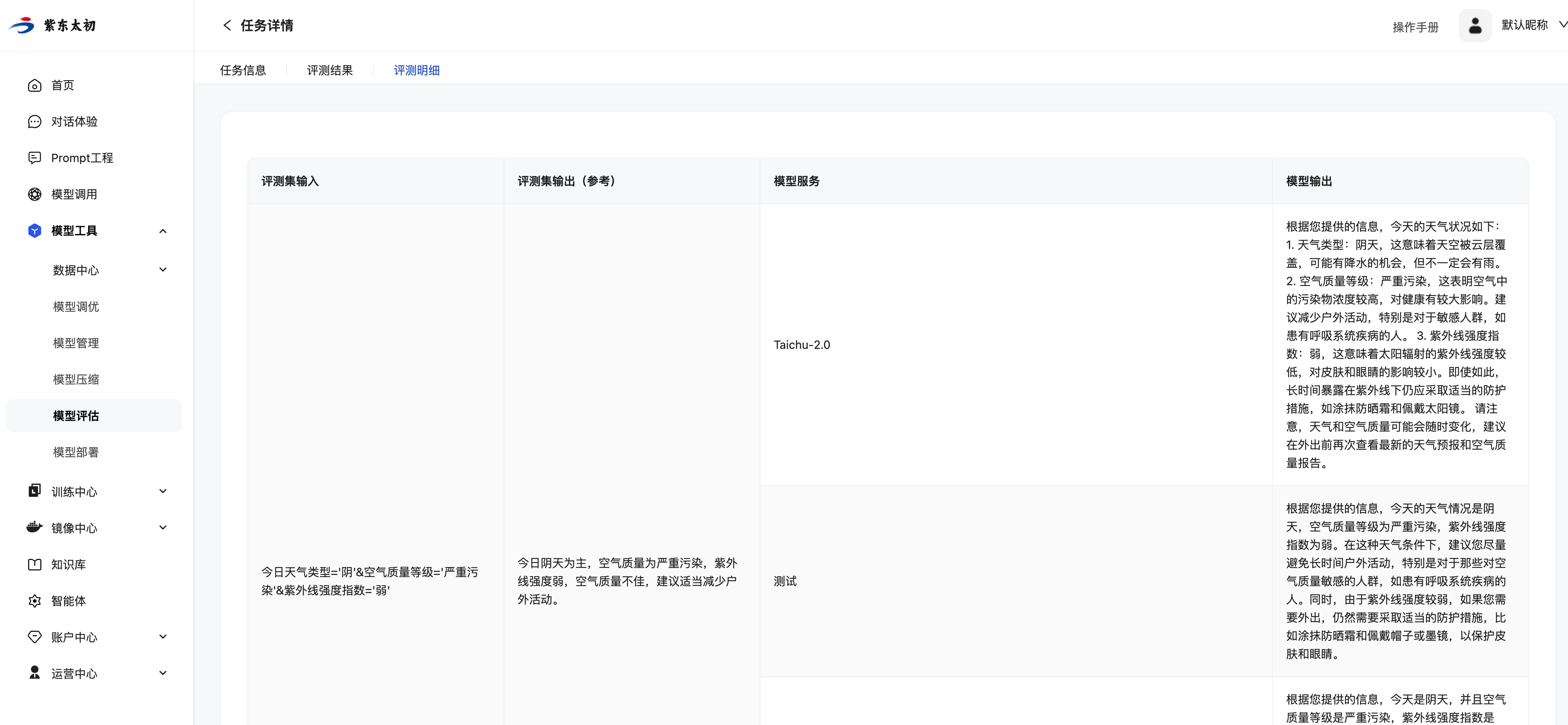This screenshot has height=725, width=1568.
Task: Switch to the 评测结果 tab
Action: 329,71
